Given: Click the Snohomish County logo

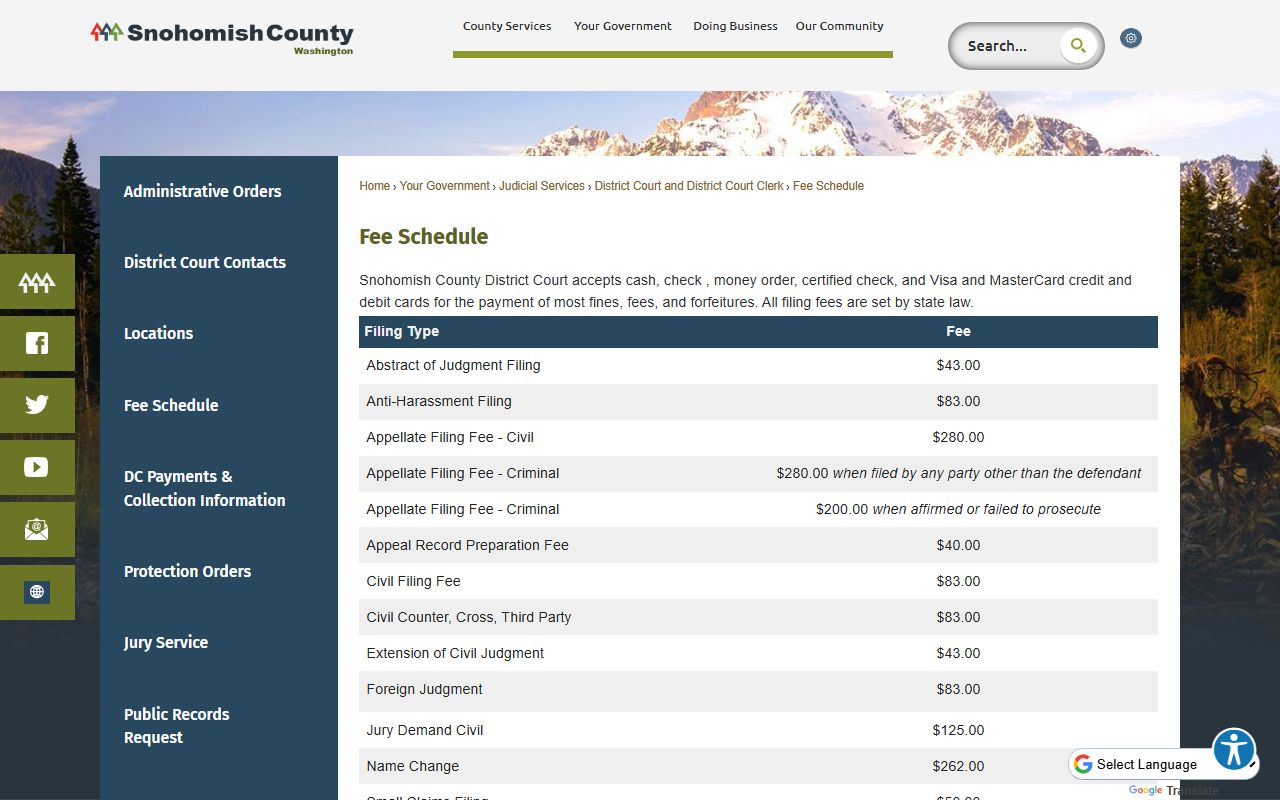Looking at the screenshot, I should [222, 37].
